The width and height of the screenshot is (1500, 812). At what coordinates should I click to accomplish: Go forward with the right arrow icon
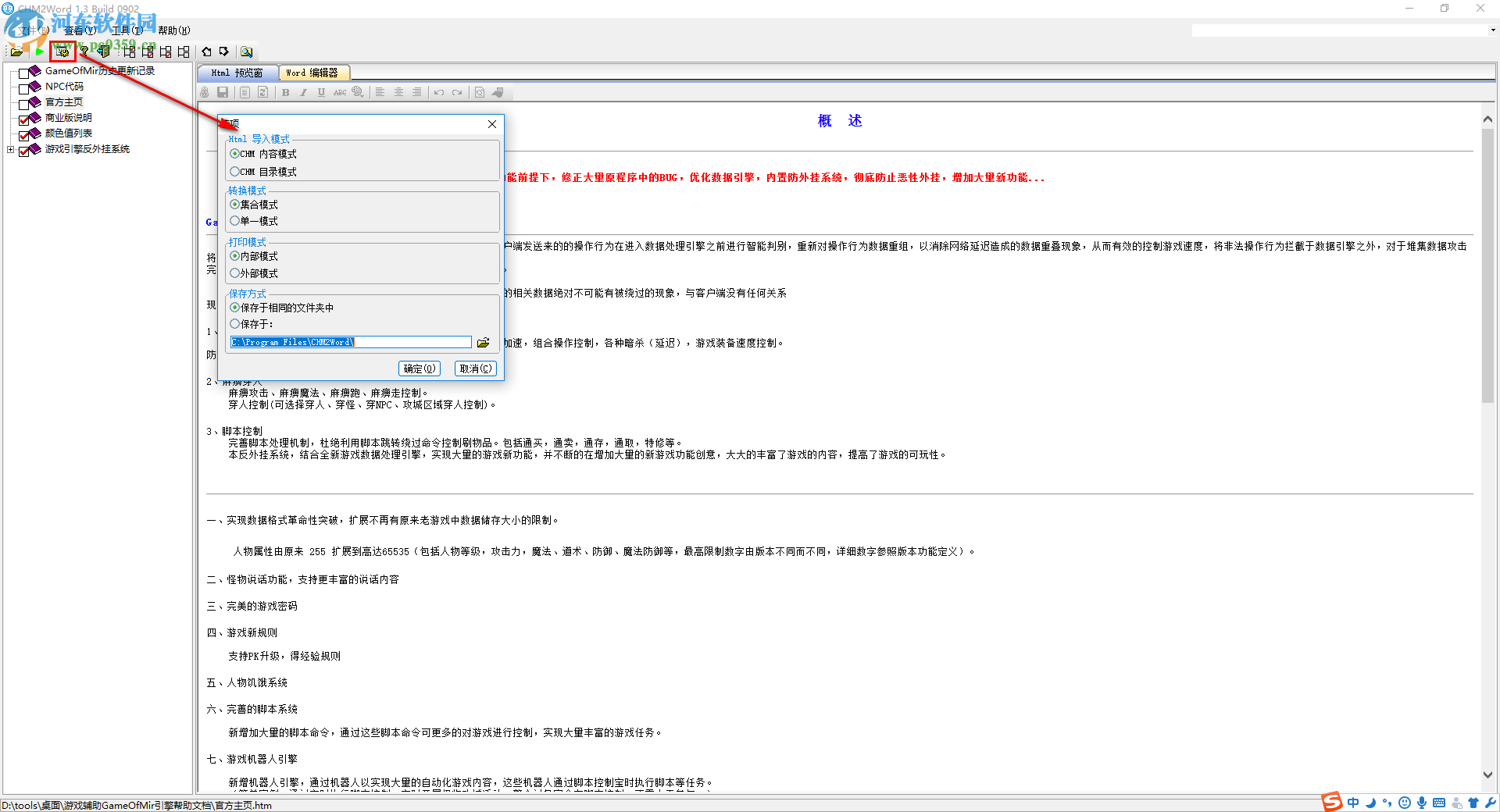[224, 52]
